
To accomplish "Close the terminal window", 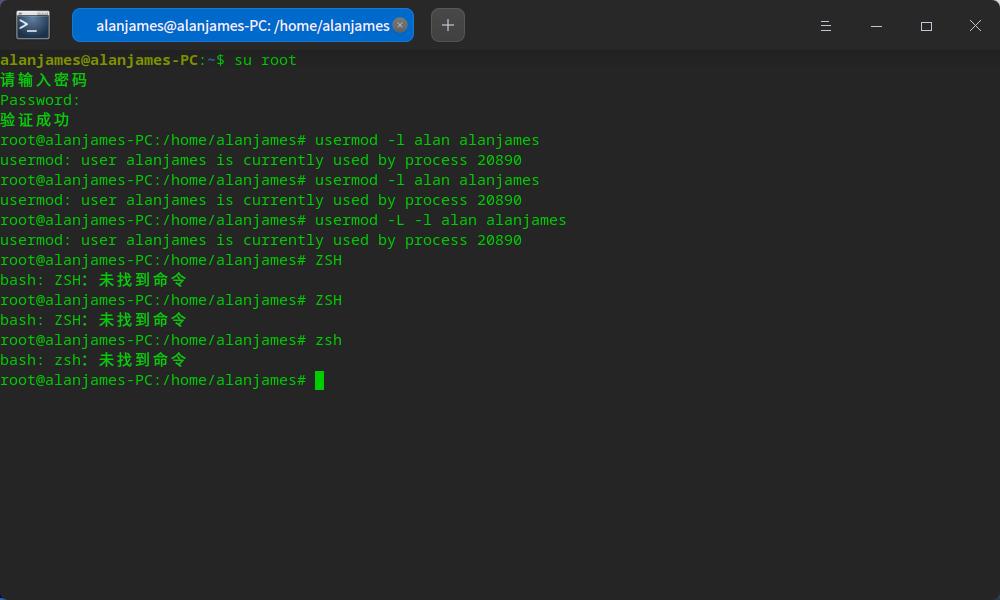I will (x=975, y=26).
